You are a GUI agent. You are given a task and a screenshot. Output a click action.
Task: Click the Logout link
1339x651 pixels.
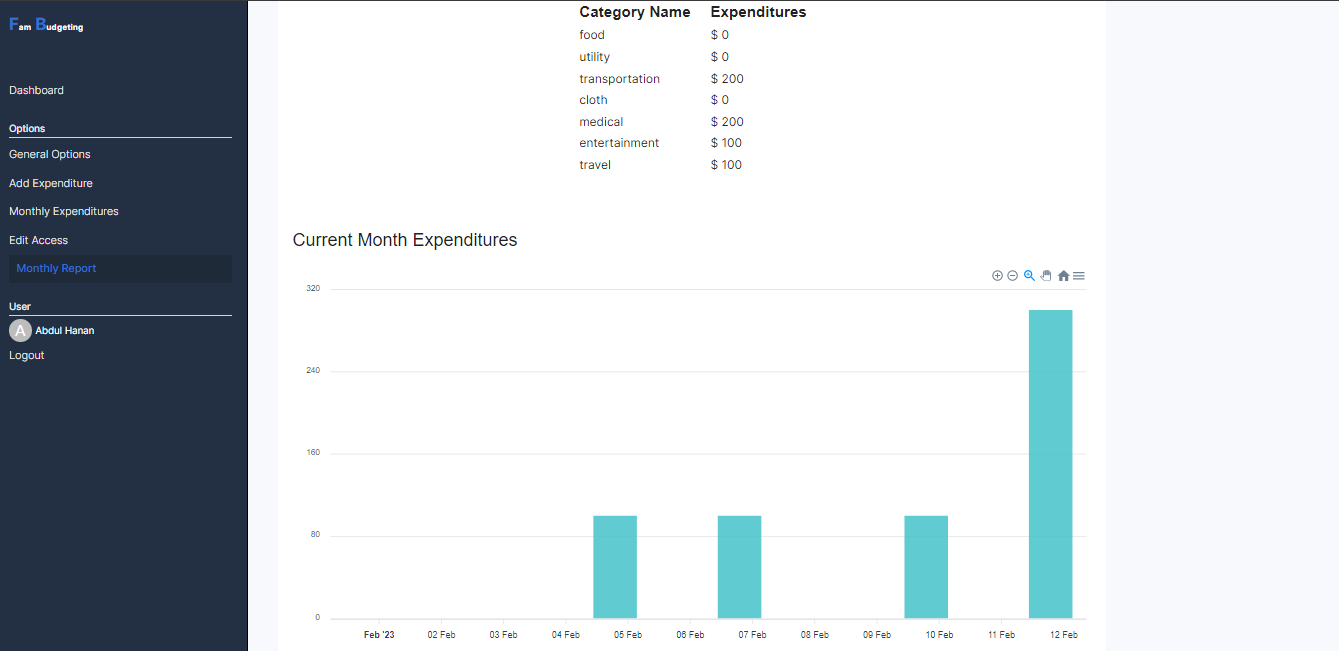click(27, 355)
